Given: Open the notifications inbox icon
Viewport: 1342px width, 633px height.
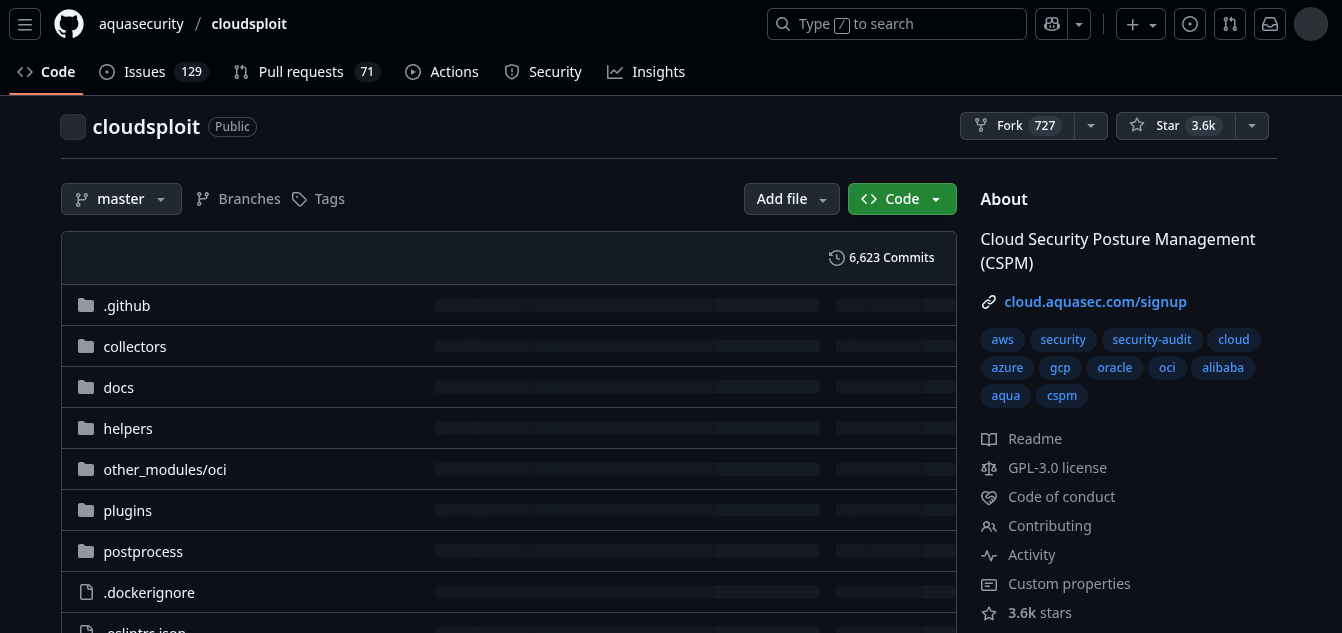Looking at the screenshot, I should tap(1269, 24).
